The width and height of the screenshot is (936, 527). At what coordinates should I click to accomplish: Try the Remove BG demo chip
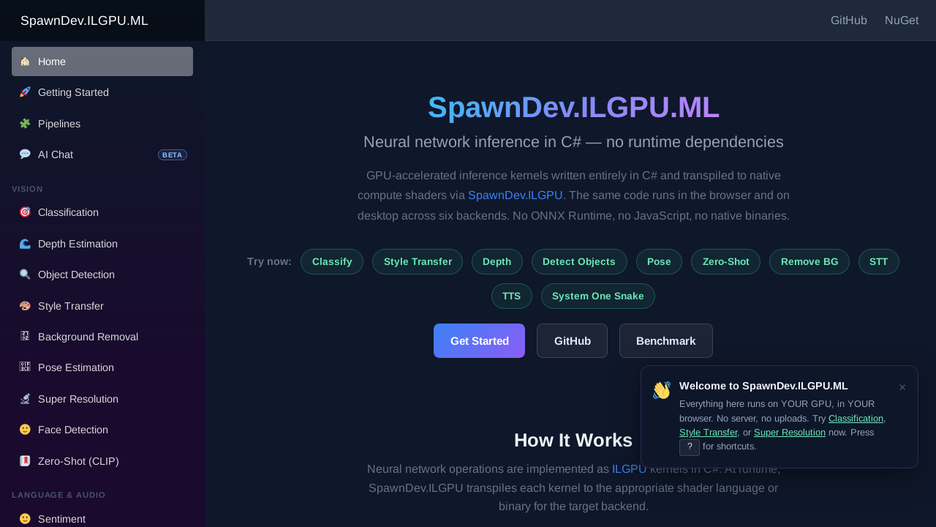point(809,261)
